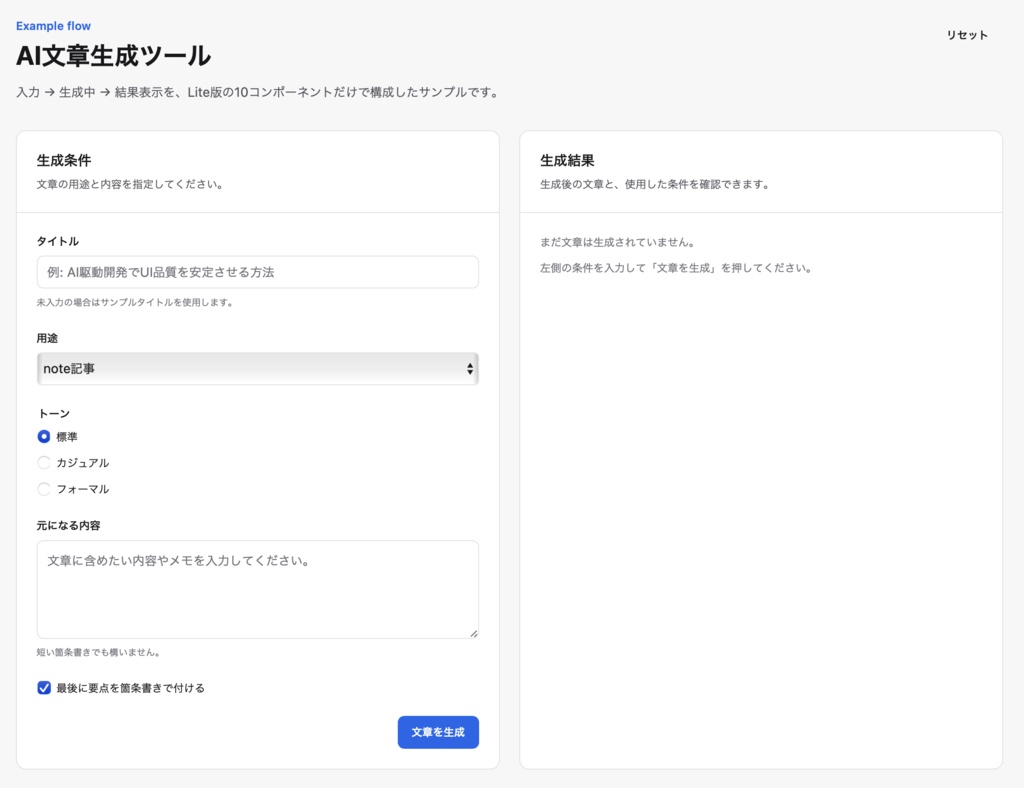This screenshot has width=1024, height=788.
Task: Click the Example flow link text
Action: pos(54,26)
